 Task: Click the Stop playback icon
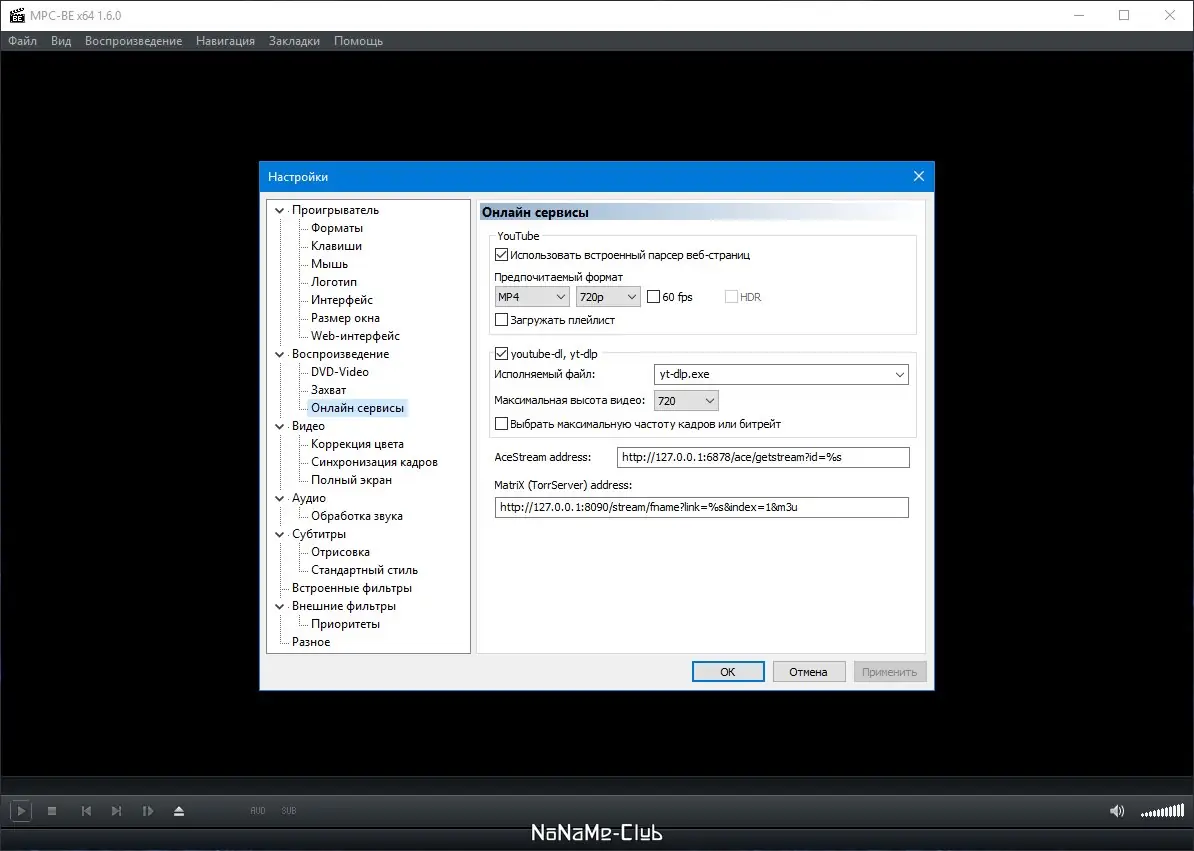52,811
